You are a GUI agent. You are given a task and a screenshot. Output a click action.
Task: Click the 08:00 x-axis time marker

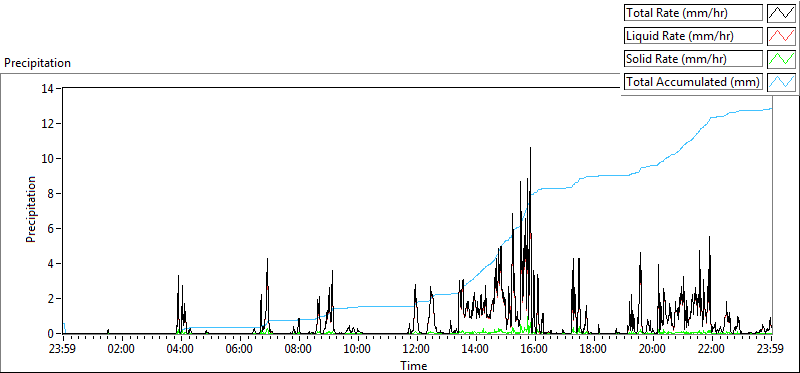(299, 350)
